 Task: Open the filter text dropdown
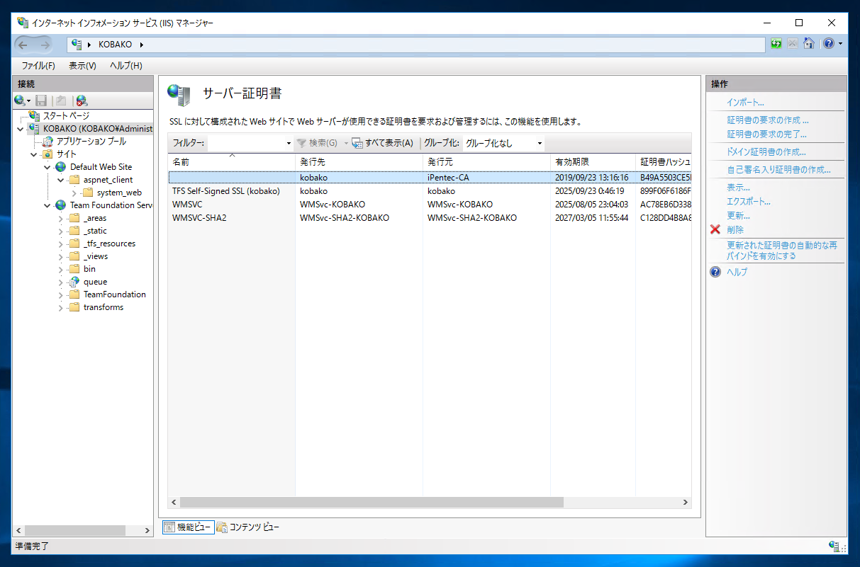[288, 143]
